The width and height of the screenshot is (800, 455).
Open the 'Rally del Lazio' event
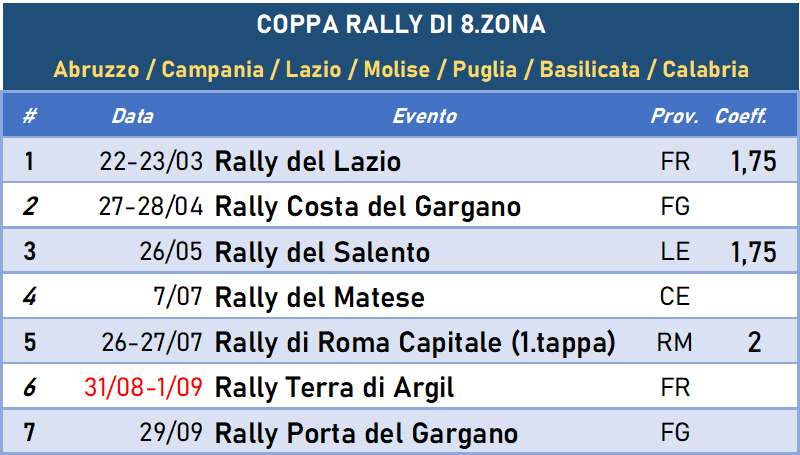click(308, 162)
